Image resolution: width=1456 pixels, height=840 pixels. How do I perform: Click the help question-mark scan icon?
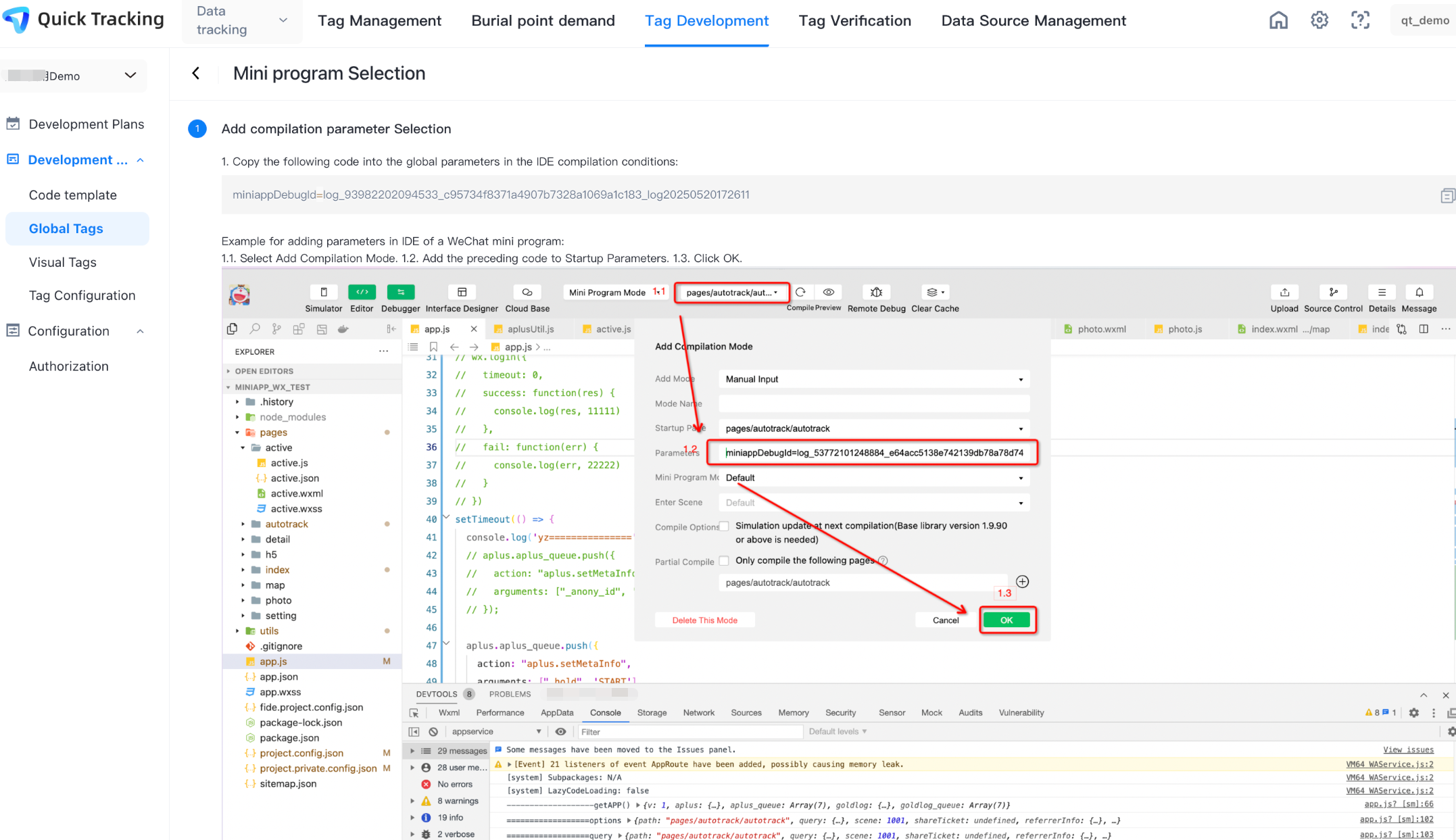click(x=1360, y=20)
